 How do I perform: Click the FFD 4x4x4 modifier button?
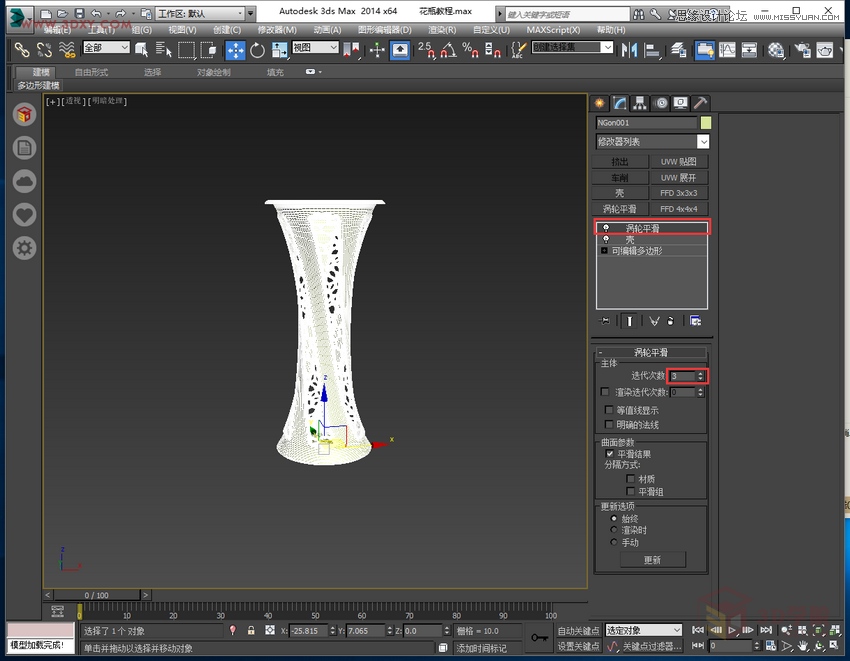coord(681,208)
